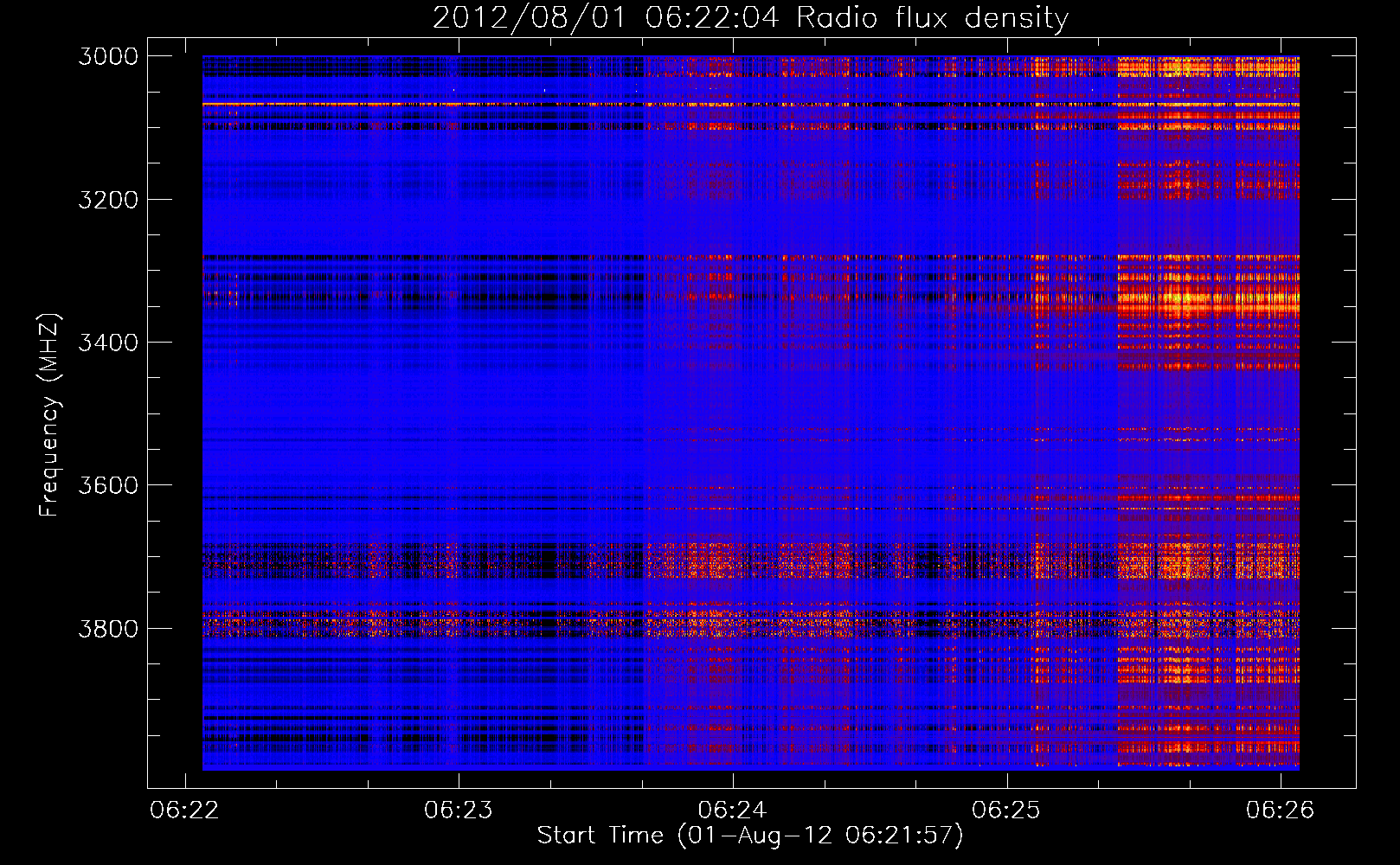Screen dimensions: 1400x865
Task: Click the 06:26 time axis label
Action: (1280, 810)
